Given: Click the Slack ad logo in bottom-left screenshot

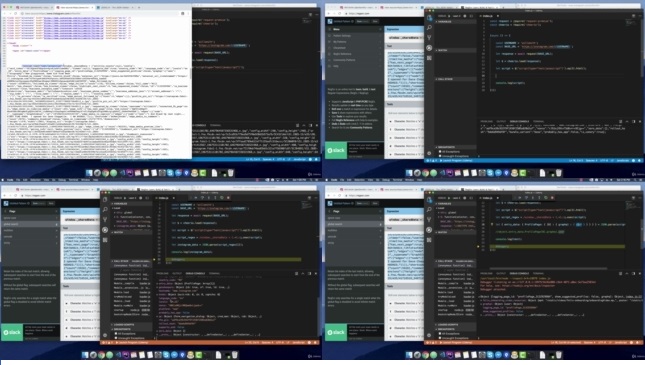Looking at the screenshot, I should 12,332.
